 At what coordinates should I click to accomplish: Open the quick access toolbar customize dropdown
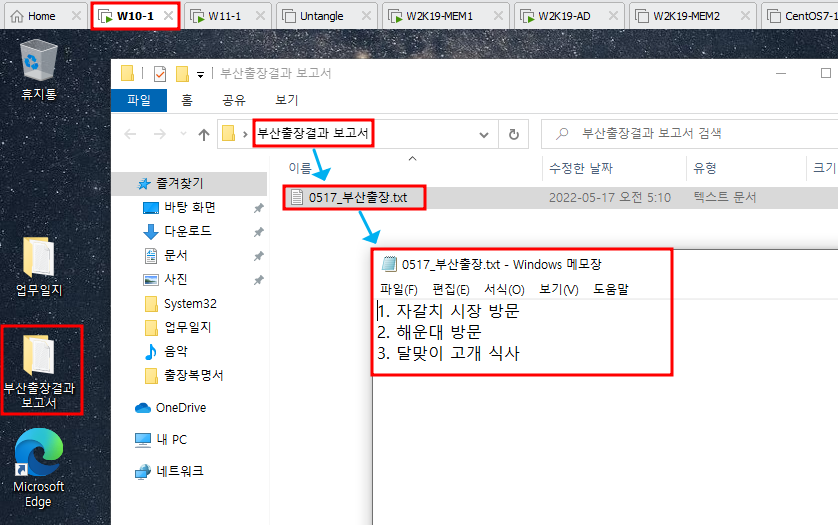click(200, 74)
